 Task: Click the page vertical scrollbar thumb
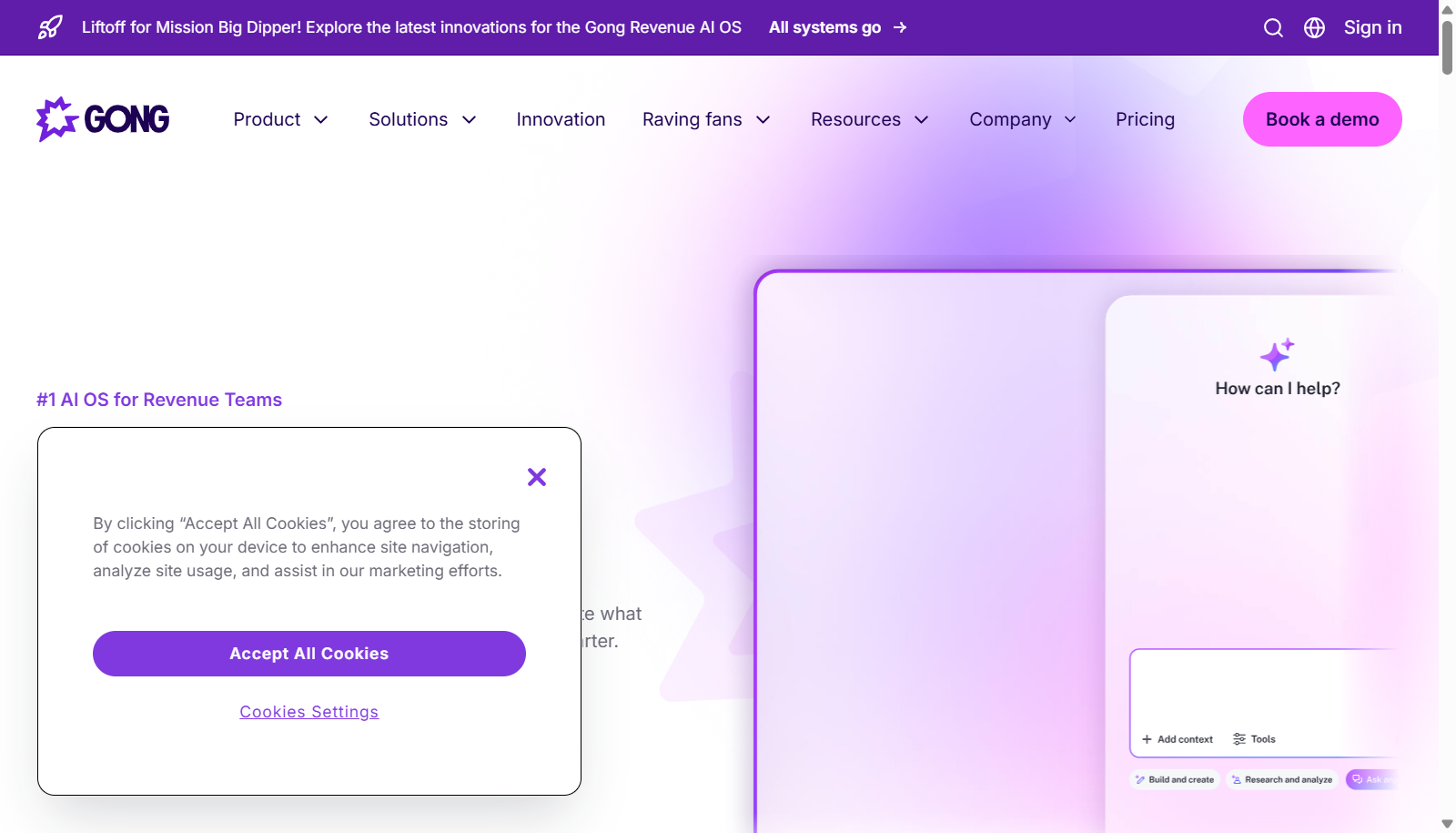[x=1447, y=46]
